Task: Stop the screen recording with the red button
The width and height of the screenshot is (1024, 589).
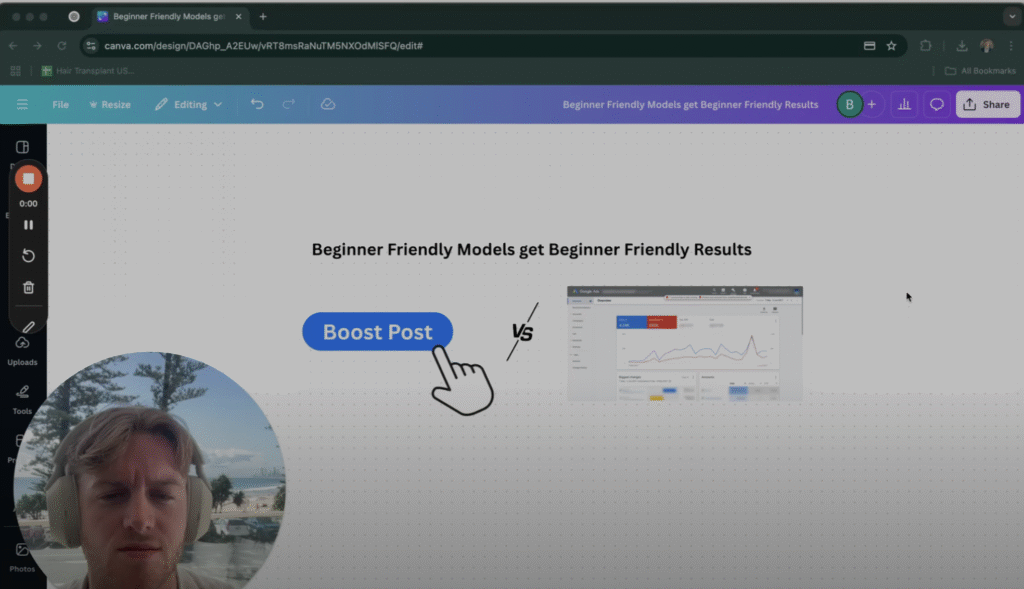Action: pyautogui.click(x=28, y=179)
